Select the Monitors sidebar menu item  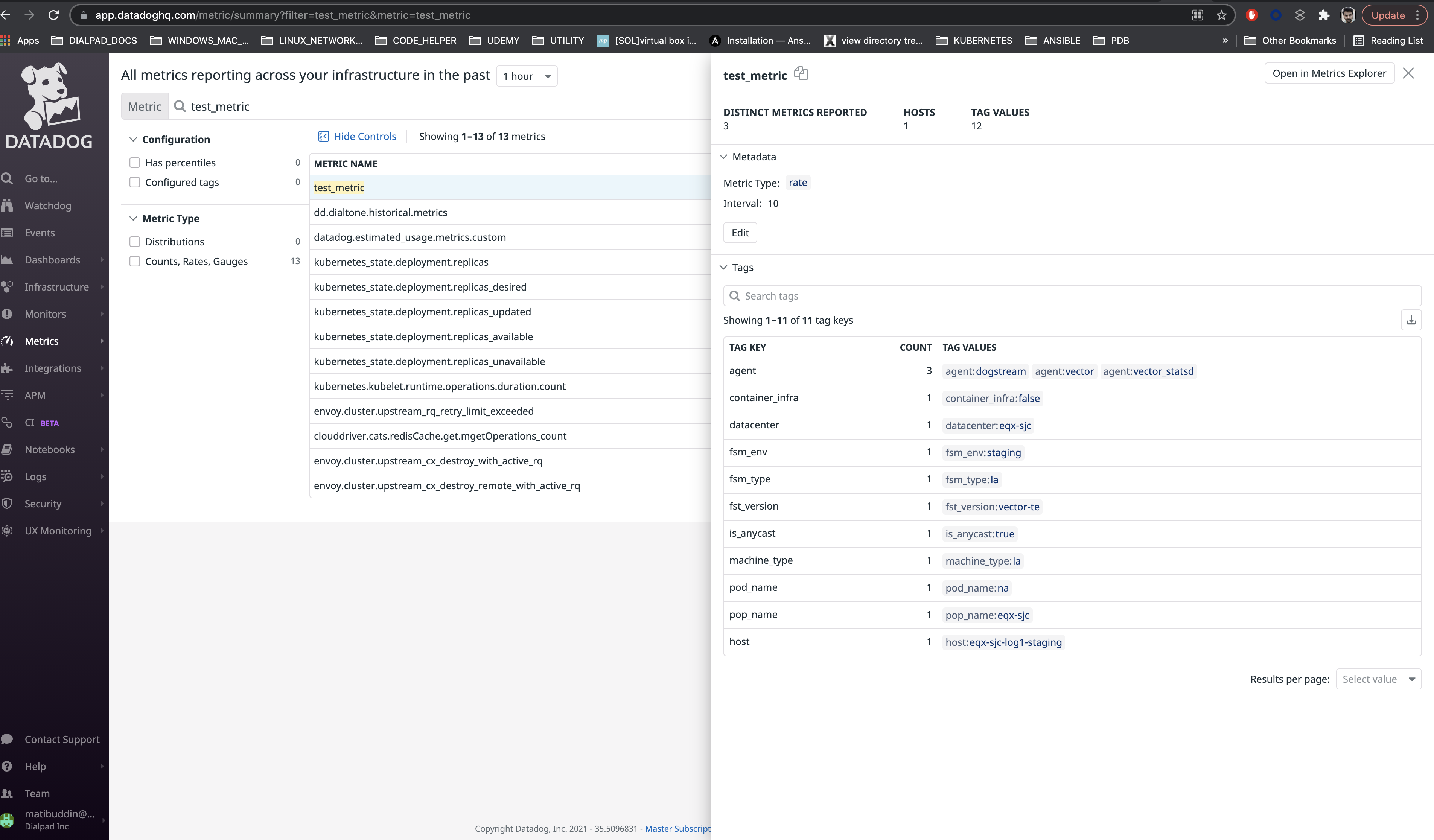46,314
